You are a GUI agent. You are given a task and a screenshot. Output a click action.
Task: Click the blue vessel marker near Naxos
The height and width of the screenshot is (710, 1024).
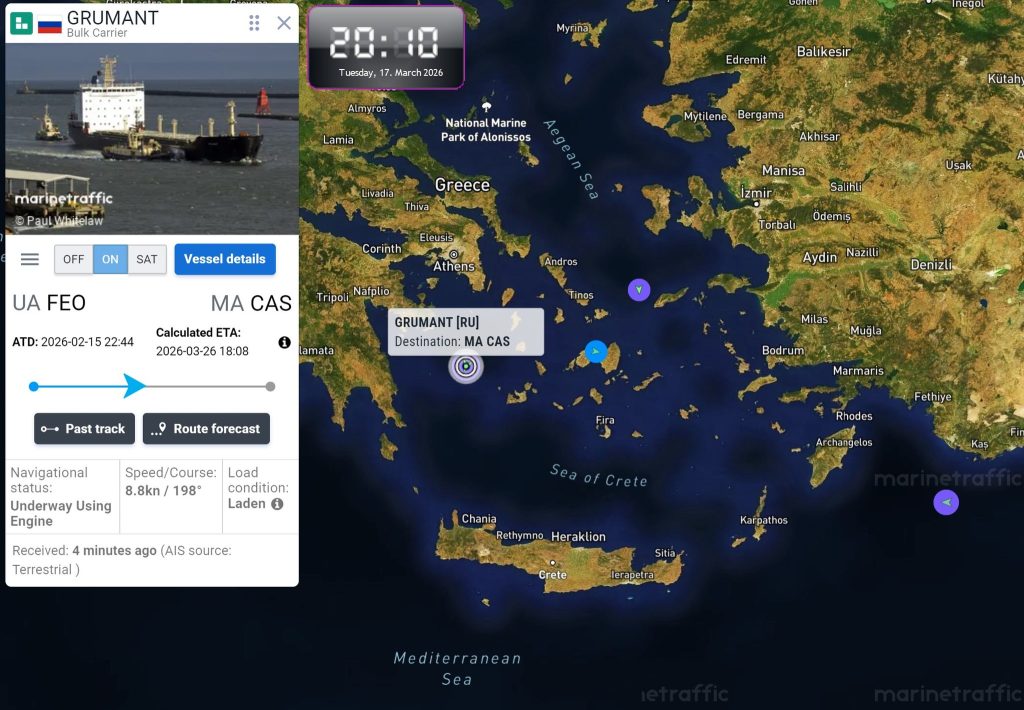[x=596, y=351]
